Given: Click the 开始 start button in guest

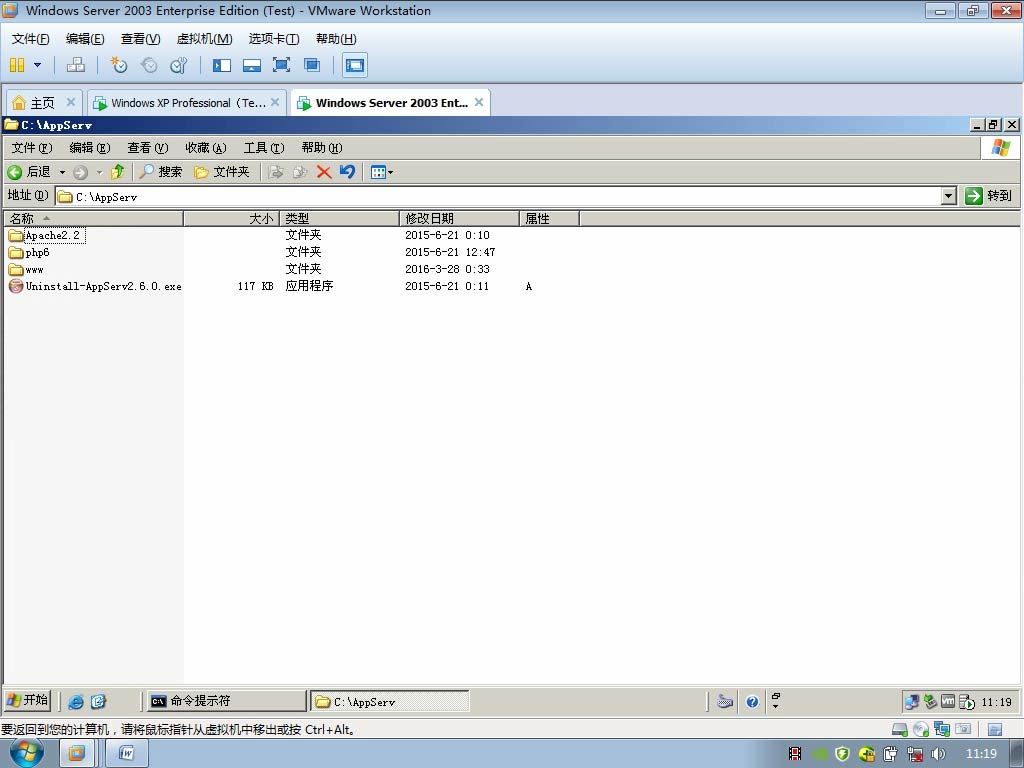Looking at the screenshot, I should click(x=27, y=701).
